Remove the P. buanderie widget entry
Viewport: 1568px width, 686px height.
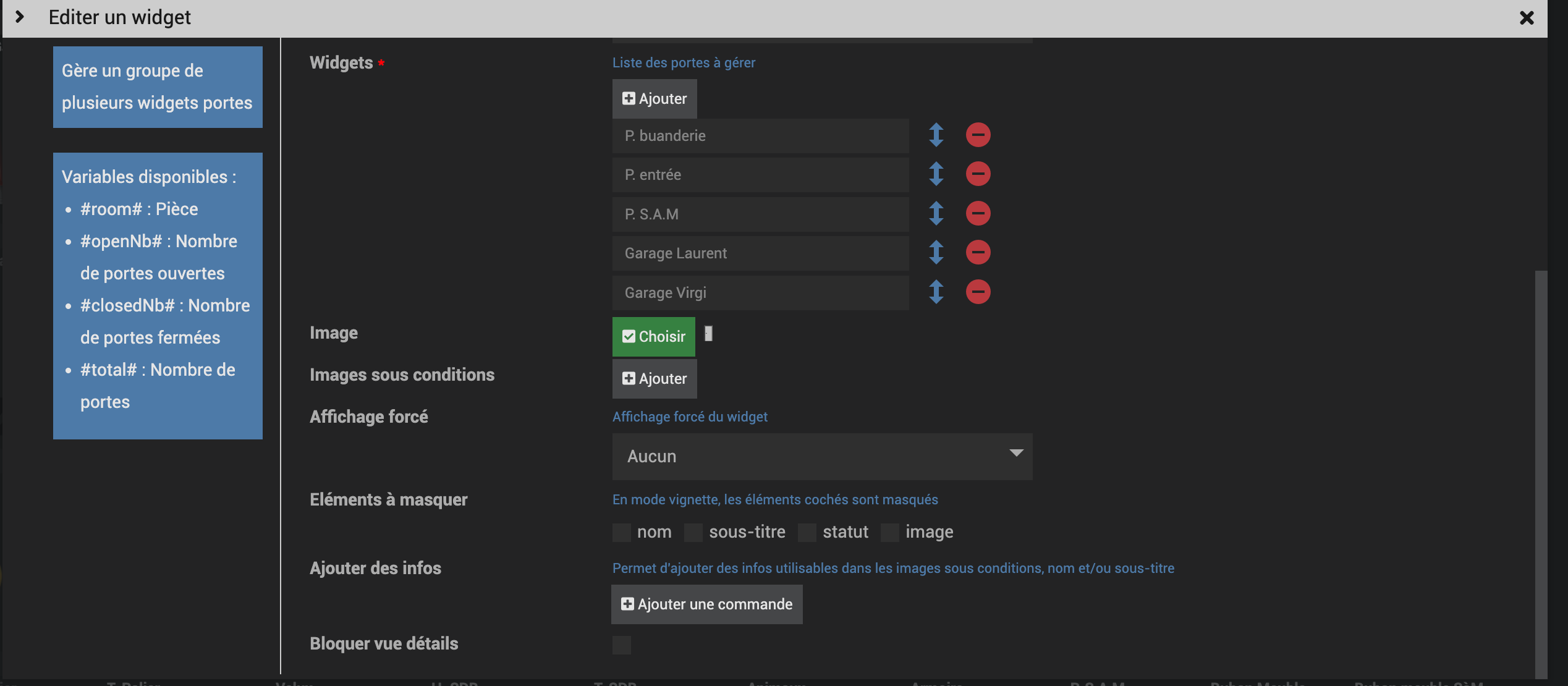click(x=978, y=135)
